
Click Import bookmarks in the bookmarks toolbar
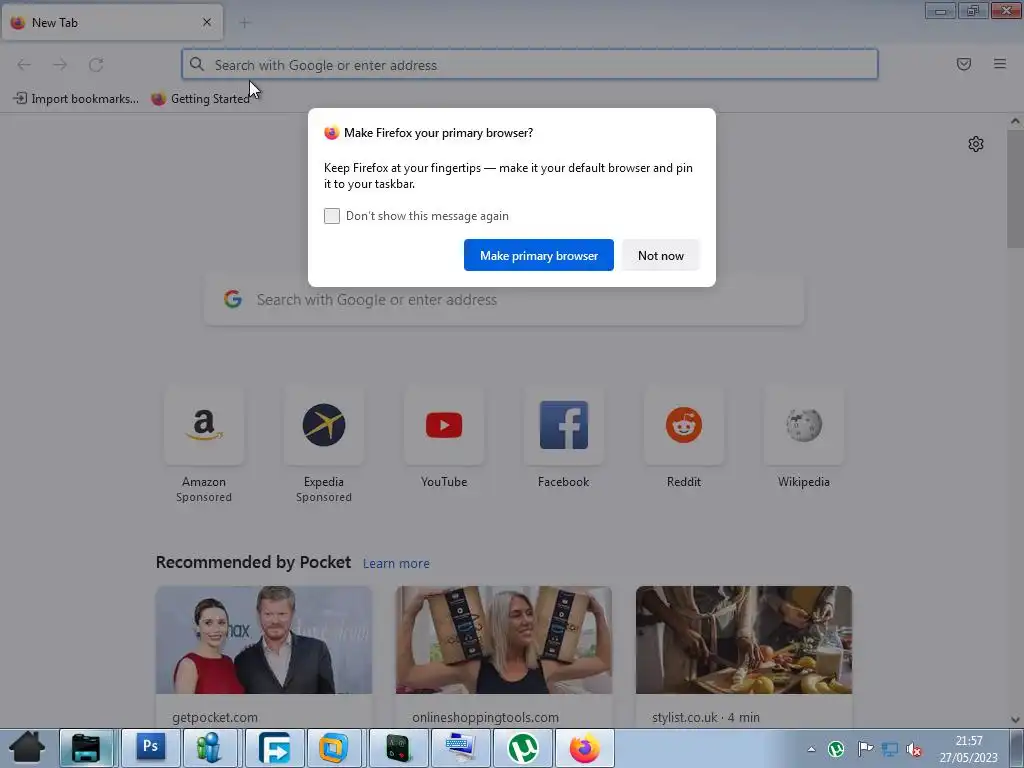(76, 99)
